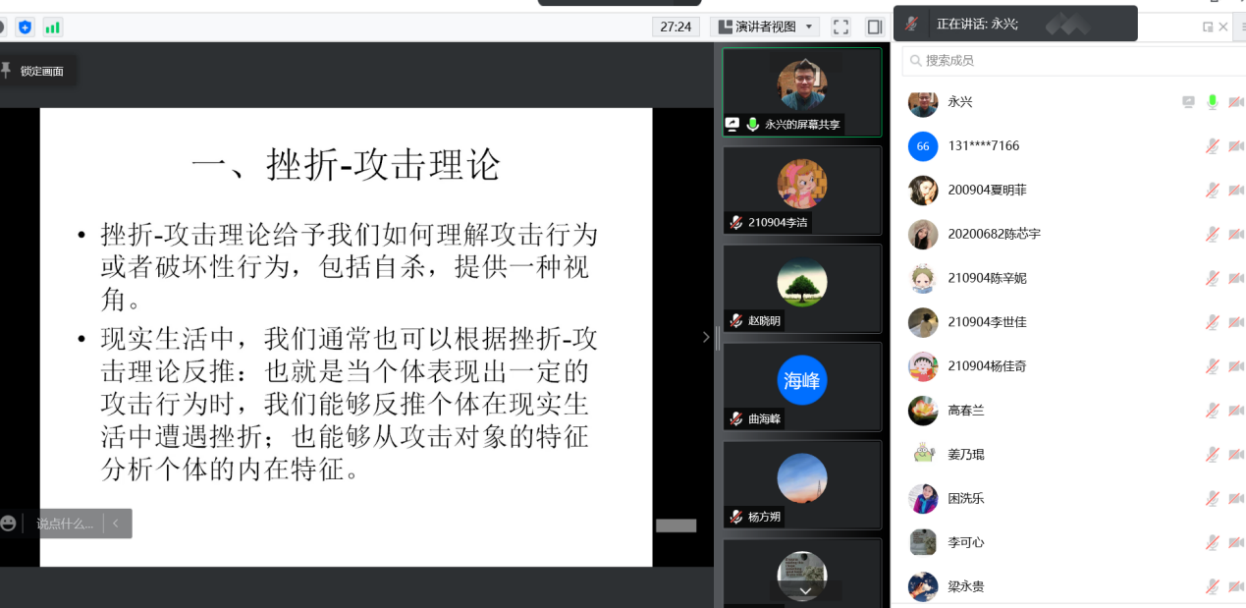The image size is (1246, 608).
Task: Toggle the side panel layout icon
Action: (874, 27)
